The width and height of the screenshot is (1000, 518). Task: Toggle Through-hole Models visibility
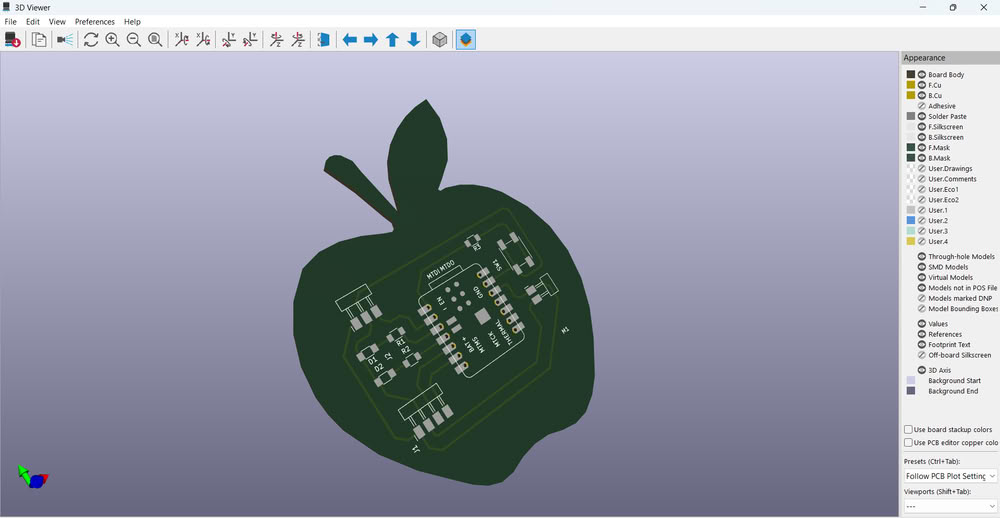922,256
